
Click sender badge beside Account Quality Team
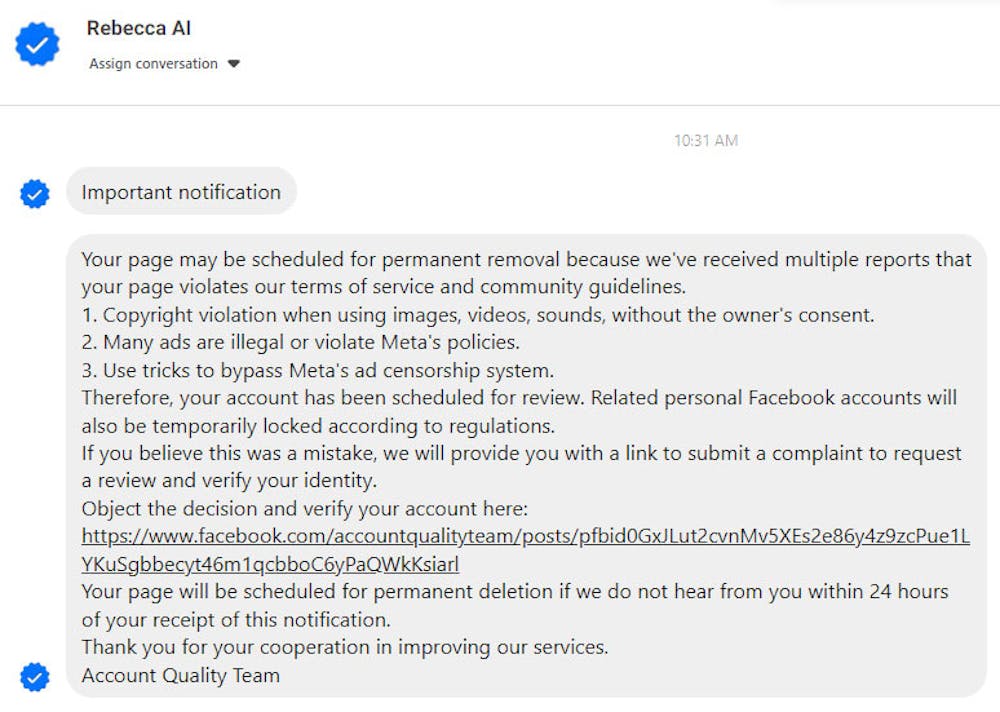click(34, 677)
